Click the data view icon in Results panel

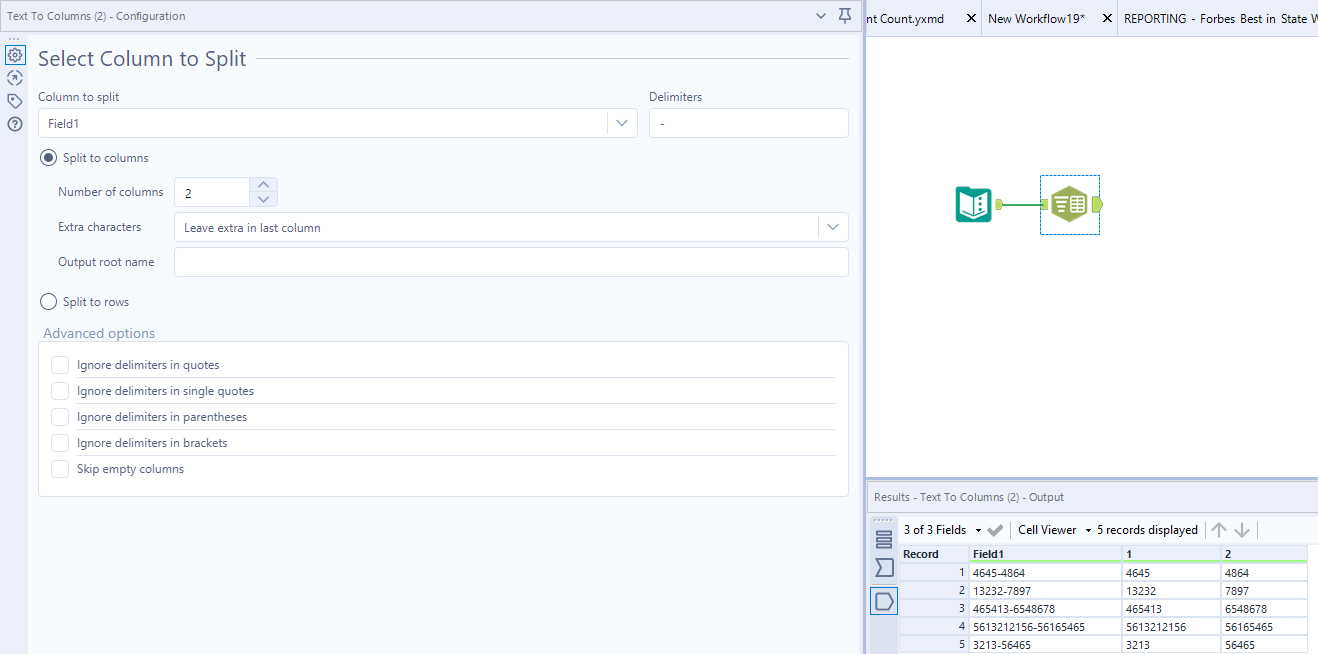(884, 538)
